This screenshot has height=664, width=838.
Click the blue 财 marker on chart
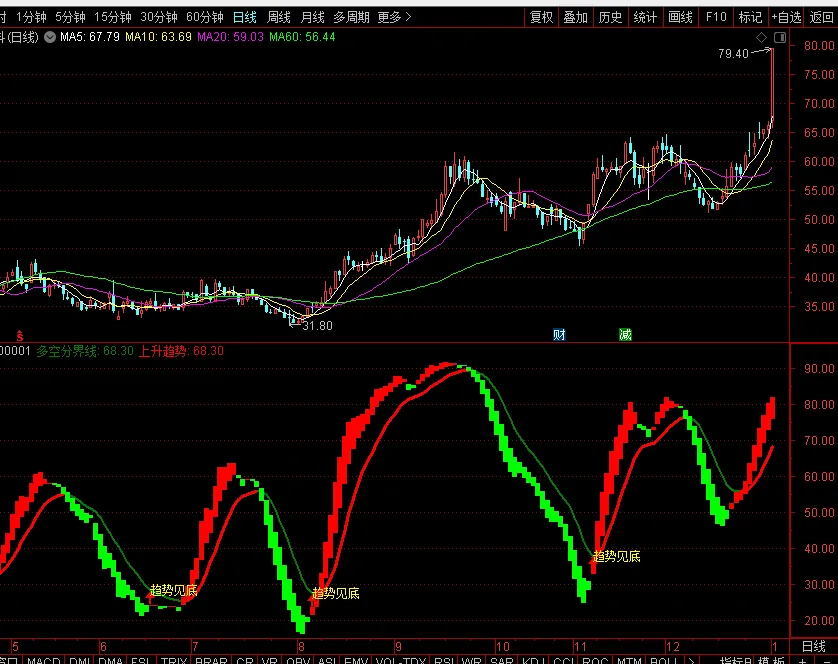pos(559,335)
